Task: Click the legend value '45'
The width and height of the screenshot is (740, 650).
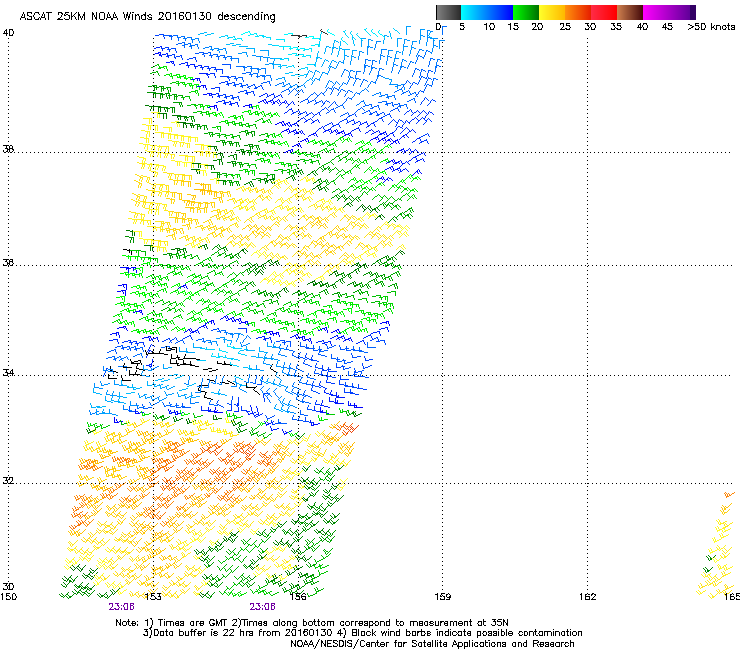Action: (667, 27)
